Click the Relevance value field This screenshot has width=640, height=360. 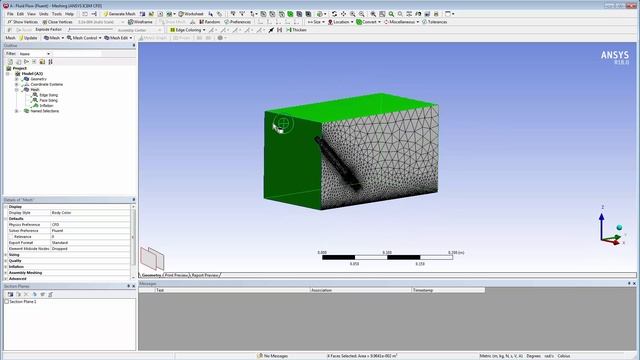pos(90,237)
